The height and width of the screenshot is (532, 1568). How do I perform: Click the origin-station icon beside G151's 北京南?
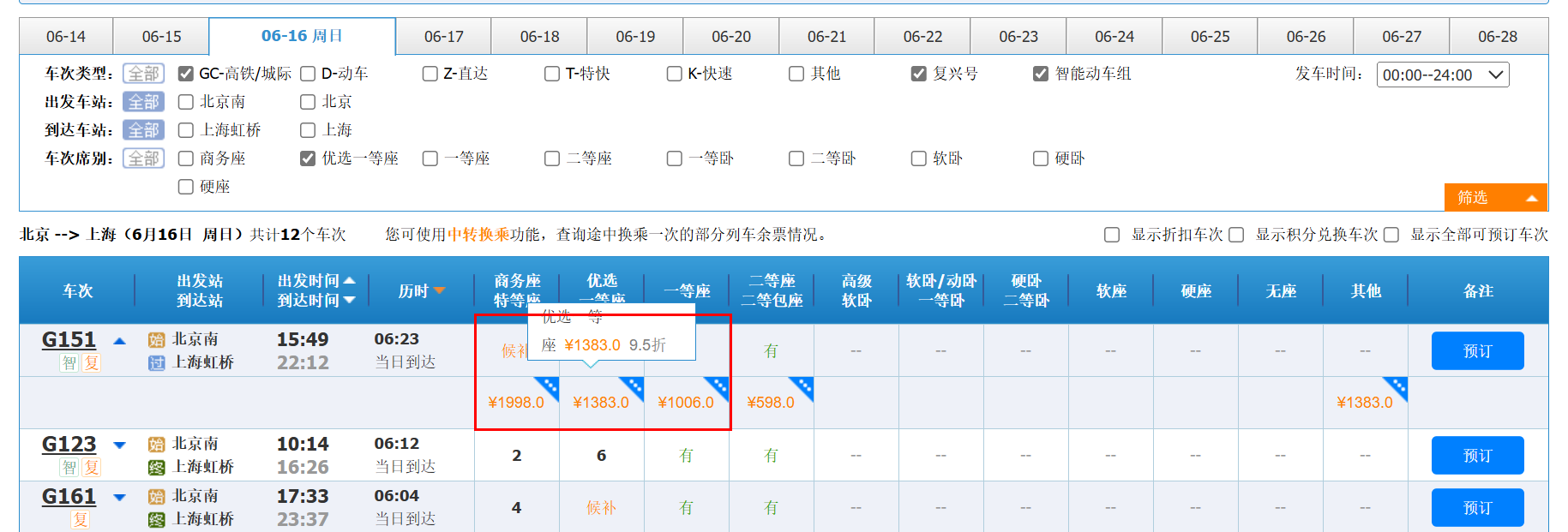(x=156, y=340)
